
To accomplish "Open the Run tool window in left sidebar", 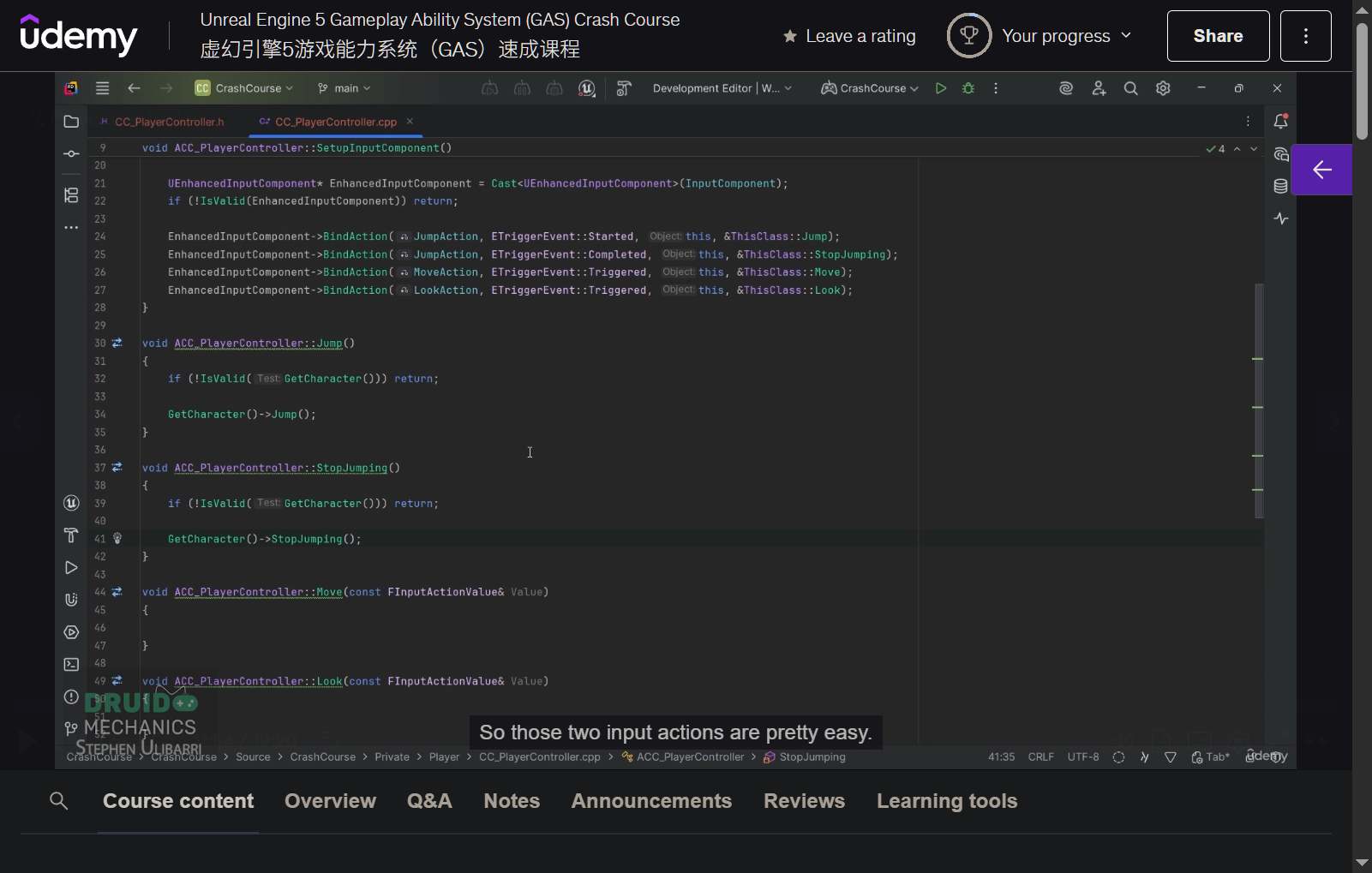I will tap(71, 568).
